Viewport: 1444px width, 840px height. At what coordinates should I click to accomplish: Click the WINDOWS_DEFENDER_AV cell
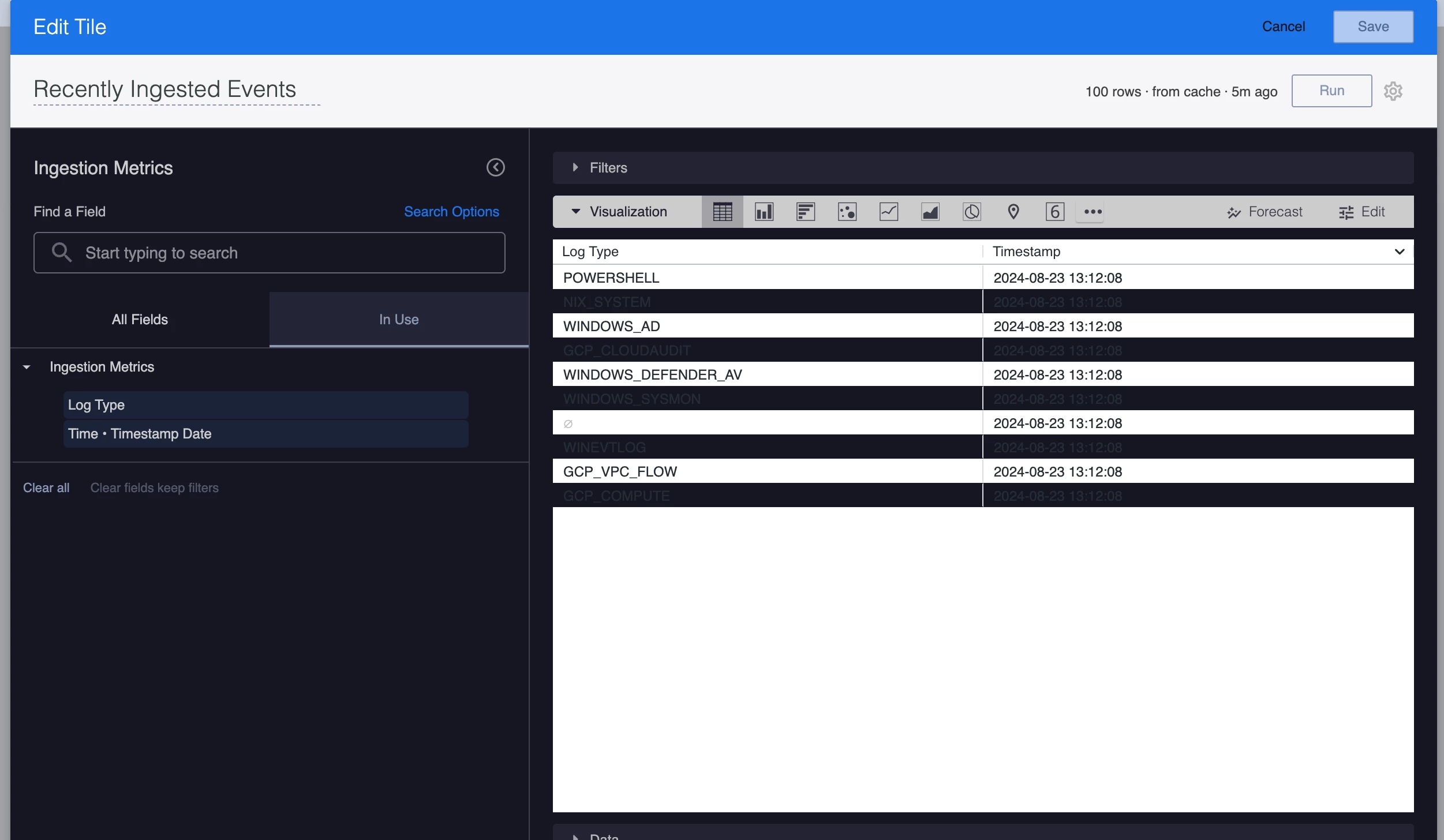767,374
